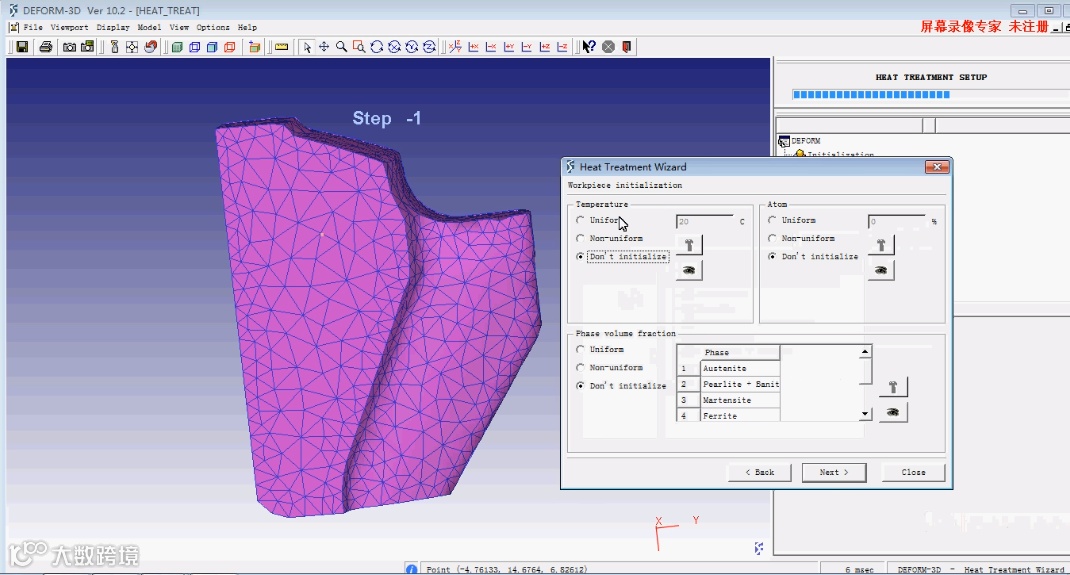Select Don't initialize under Temperature
Viewport: 1070px width, 575px height.
[x=581, y=256]
